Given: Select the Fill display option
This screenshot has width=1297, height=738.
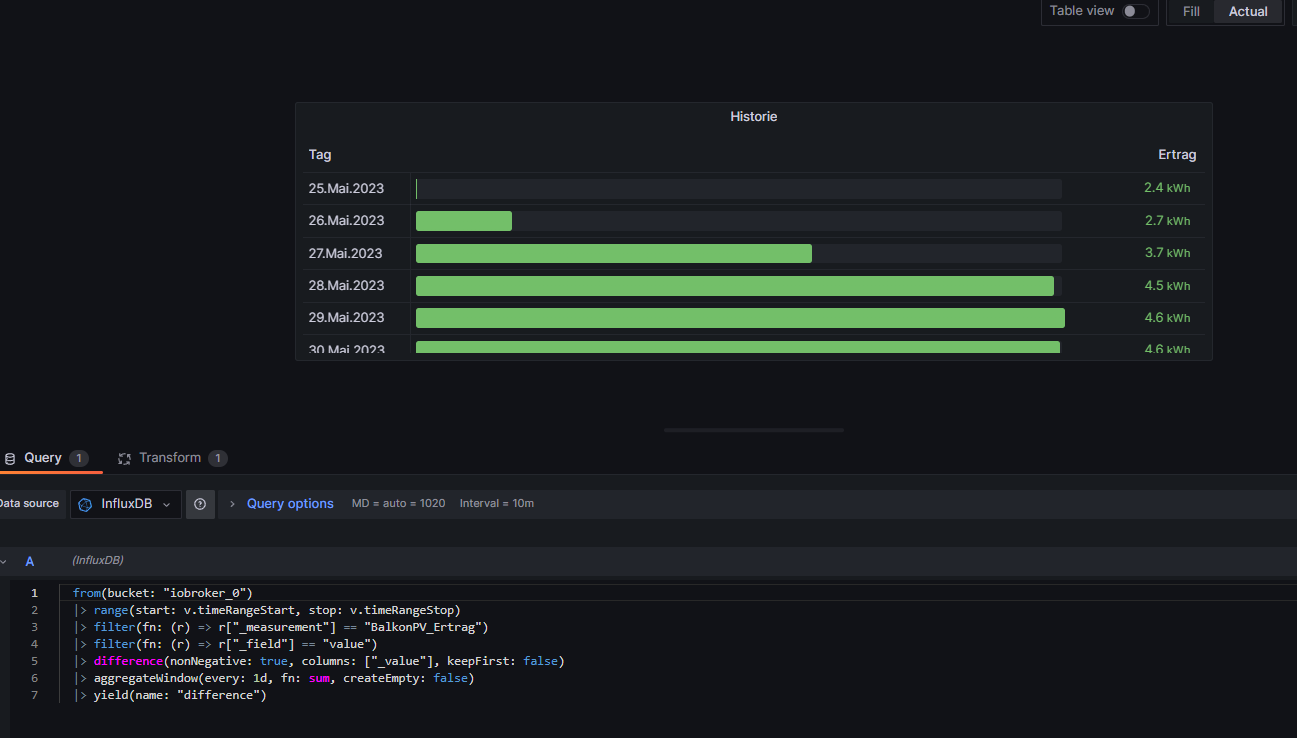Looking at the screenshot, I should [x=1191, y=11].
